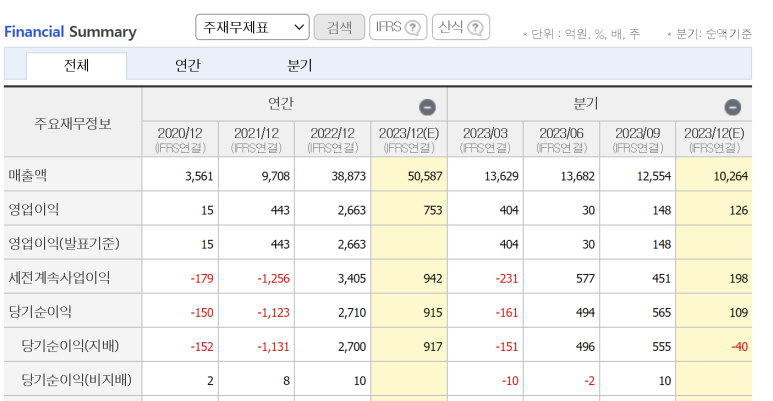Click the 2023/09 column header
Viewport: 773px width, 401px height.
(638, 140)
